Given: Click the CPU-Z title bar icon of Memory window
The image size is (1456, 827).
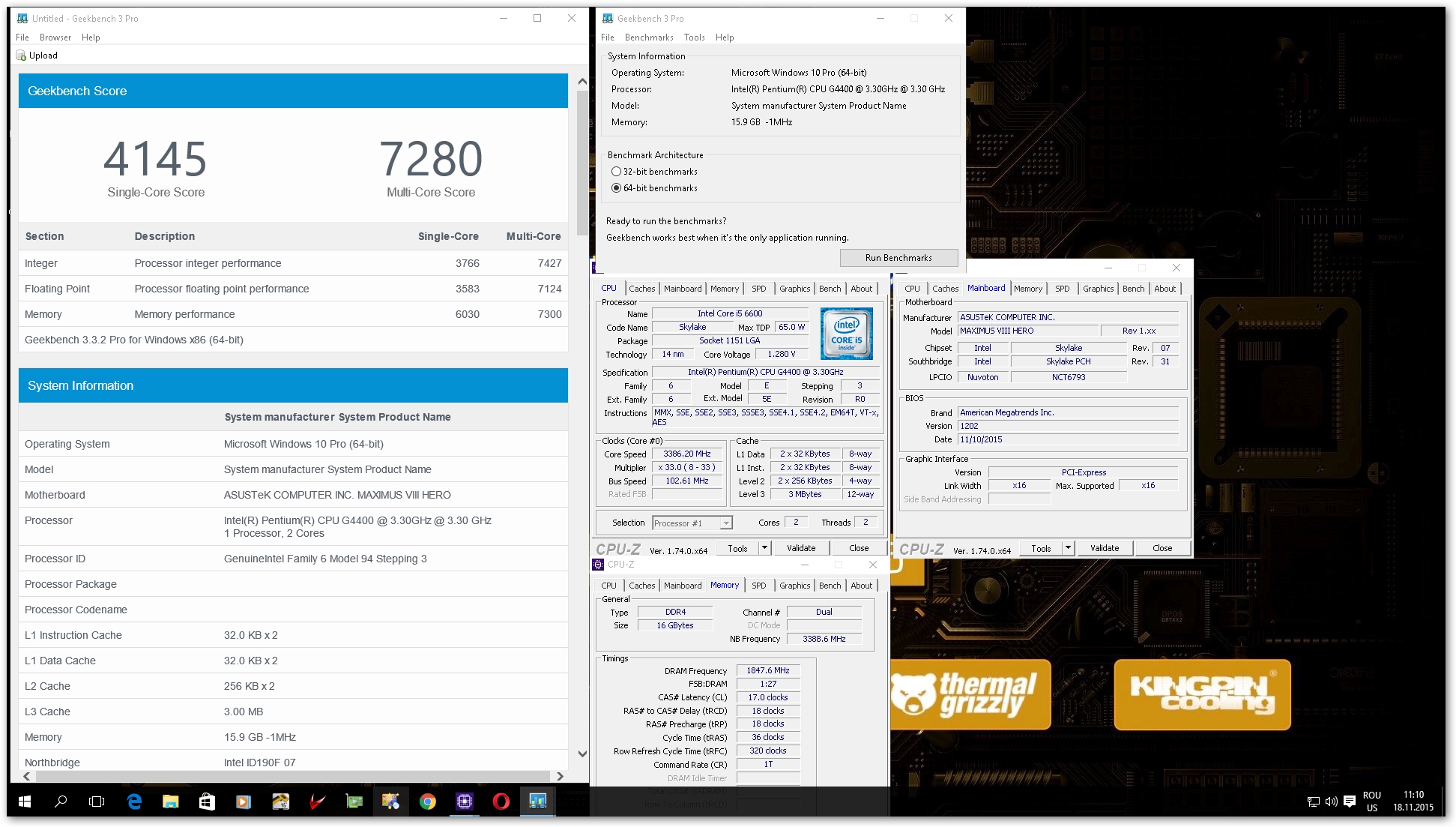Looking at the screenshot, I should click(598, 565).
